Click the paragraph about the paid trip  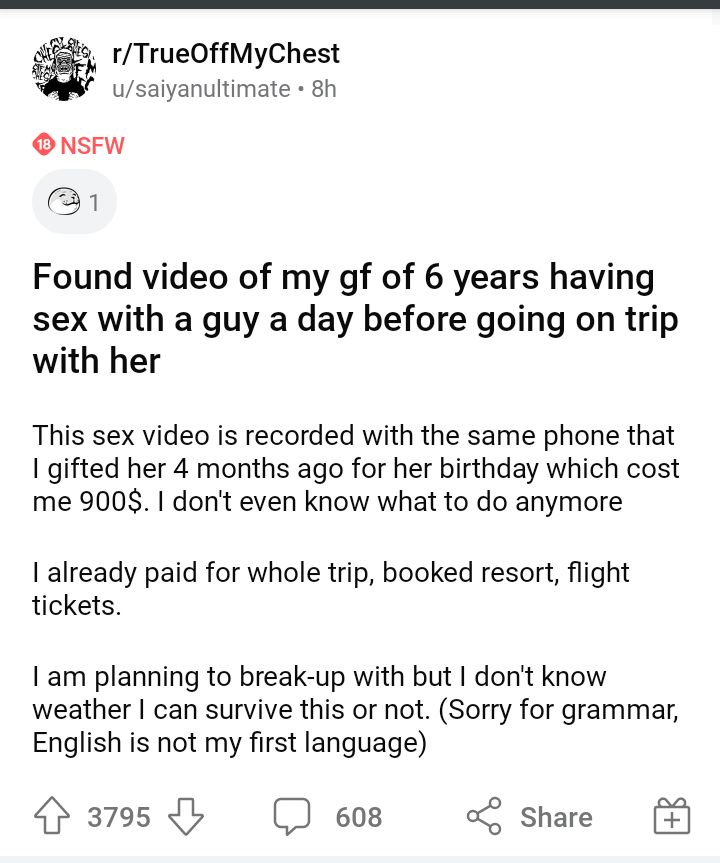click(331, 589)
